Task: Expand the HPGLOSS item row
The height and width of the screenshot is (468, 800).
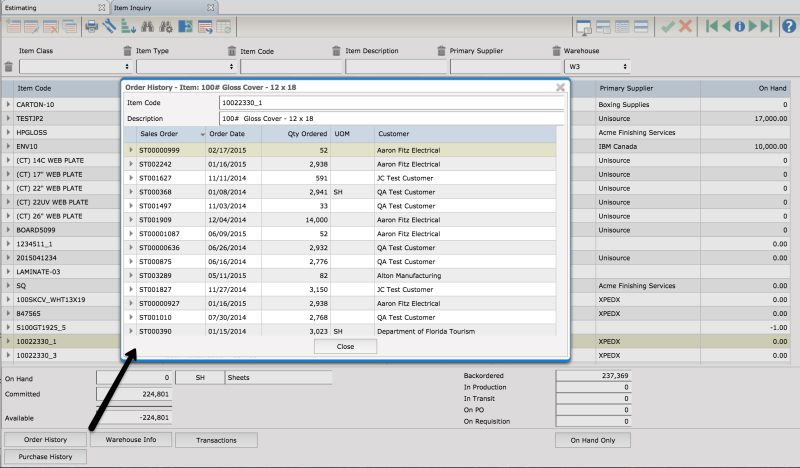Action: coord(8,132)
